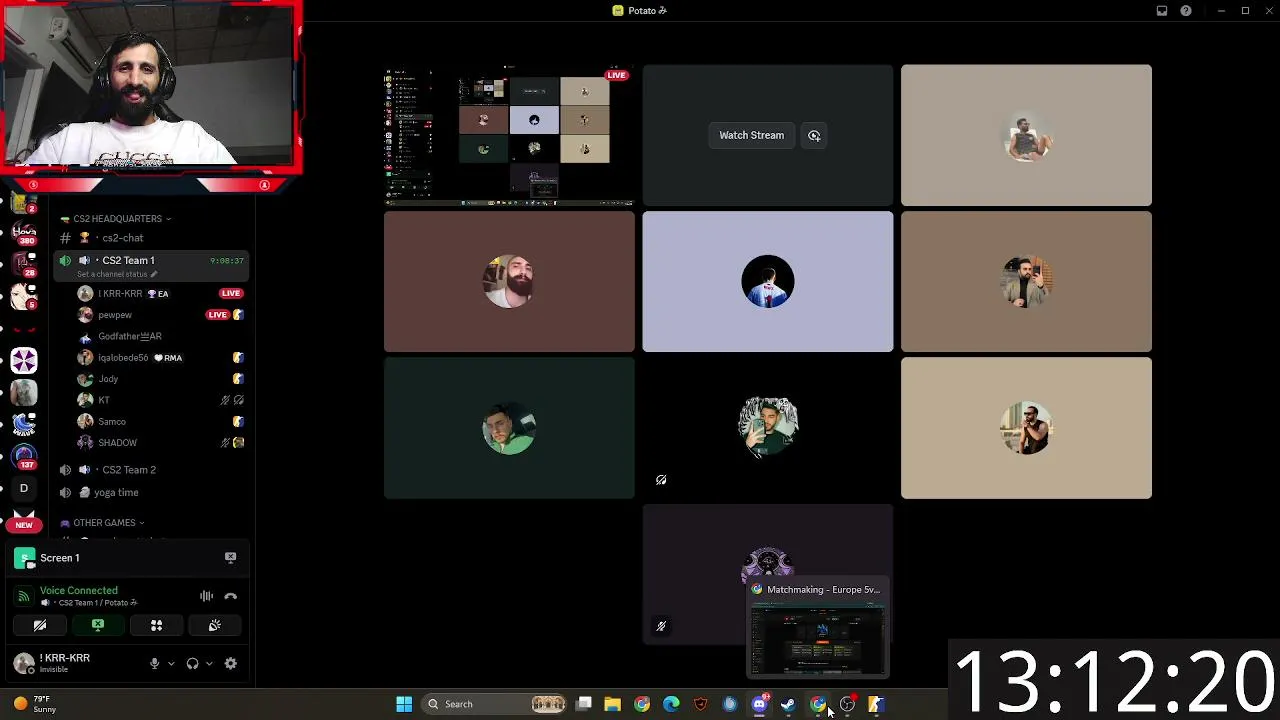Open the Matchmaking Chrome window preview

click(818, 628)
